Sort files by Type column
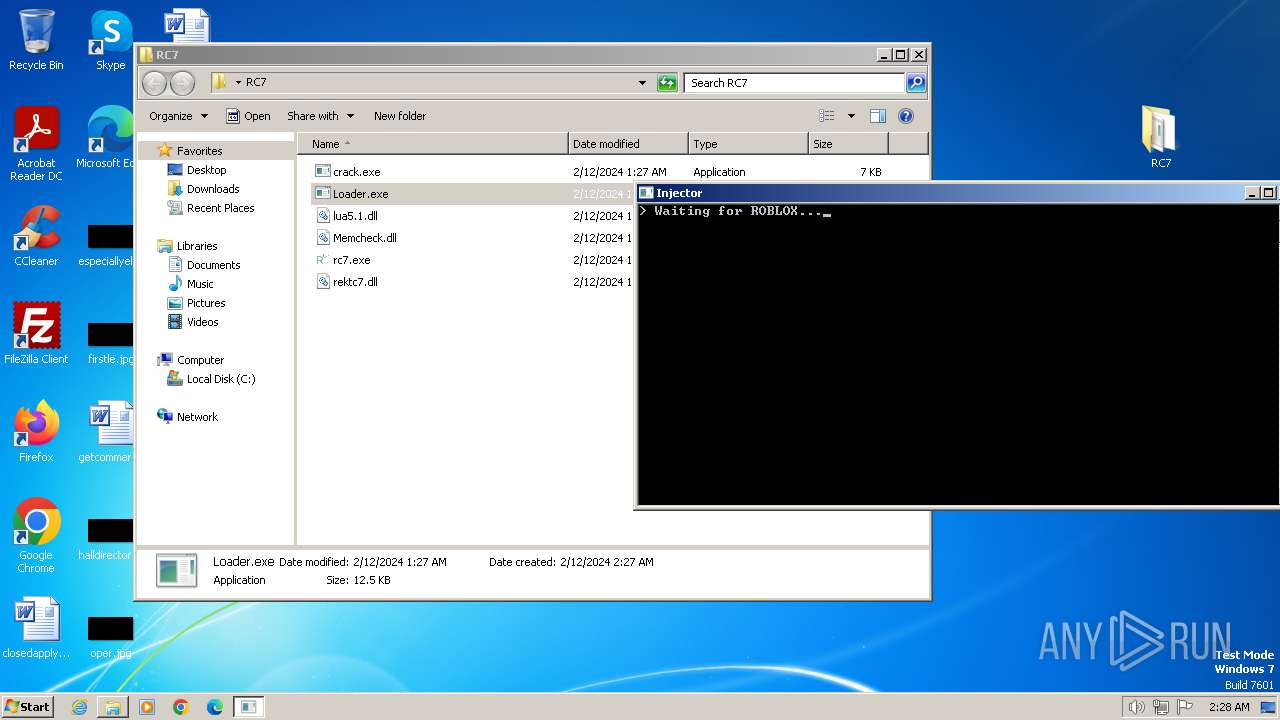The width and height of the screenshot is (1280, 720). pyautogui.click(x=748, y=144)
